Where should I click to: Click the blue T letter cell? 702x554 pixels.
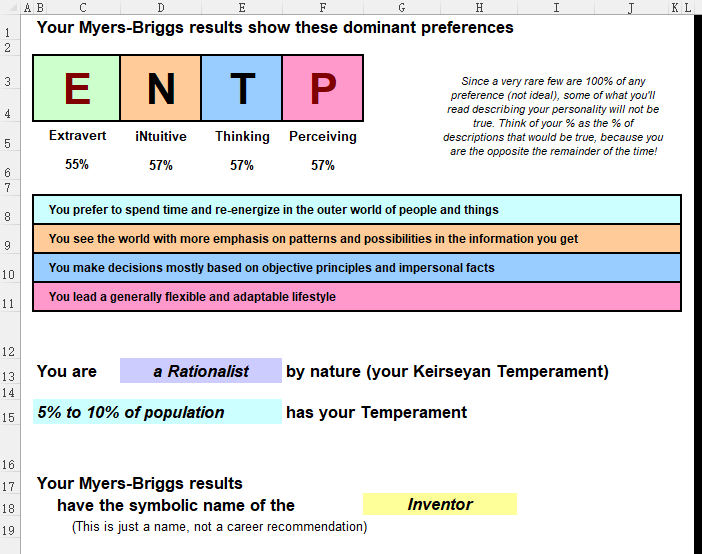[242, 88]
